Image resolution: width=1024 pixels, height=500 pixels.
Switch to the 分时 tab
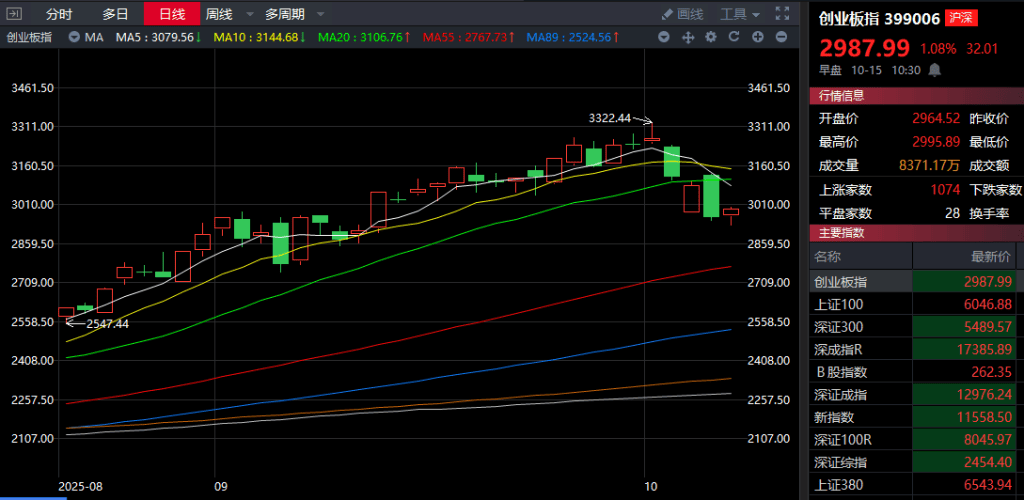coord(59,14)
